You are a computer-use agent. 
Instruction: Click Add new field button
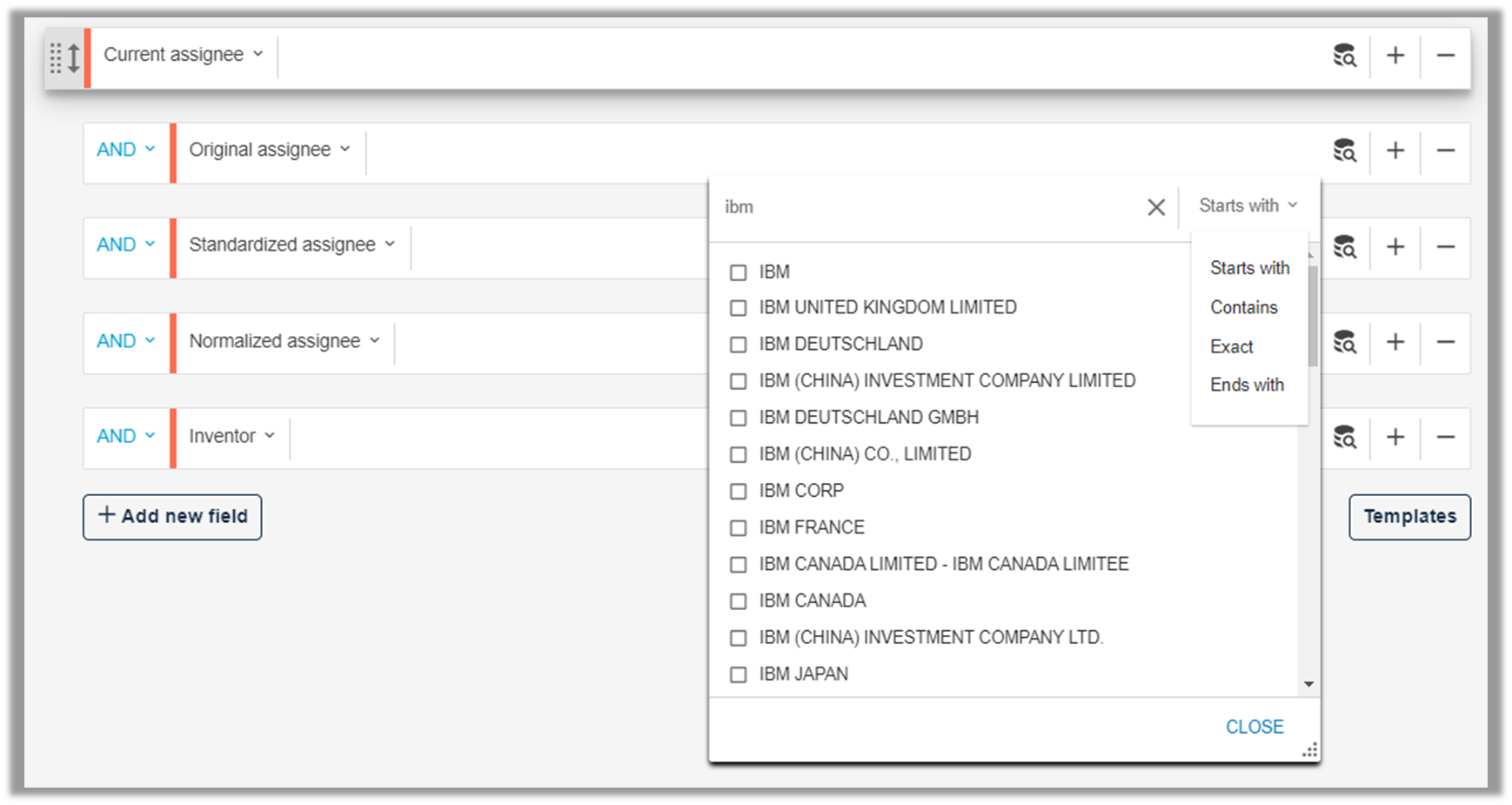(172, 517)
